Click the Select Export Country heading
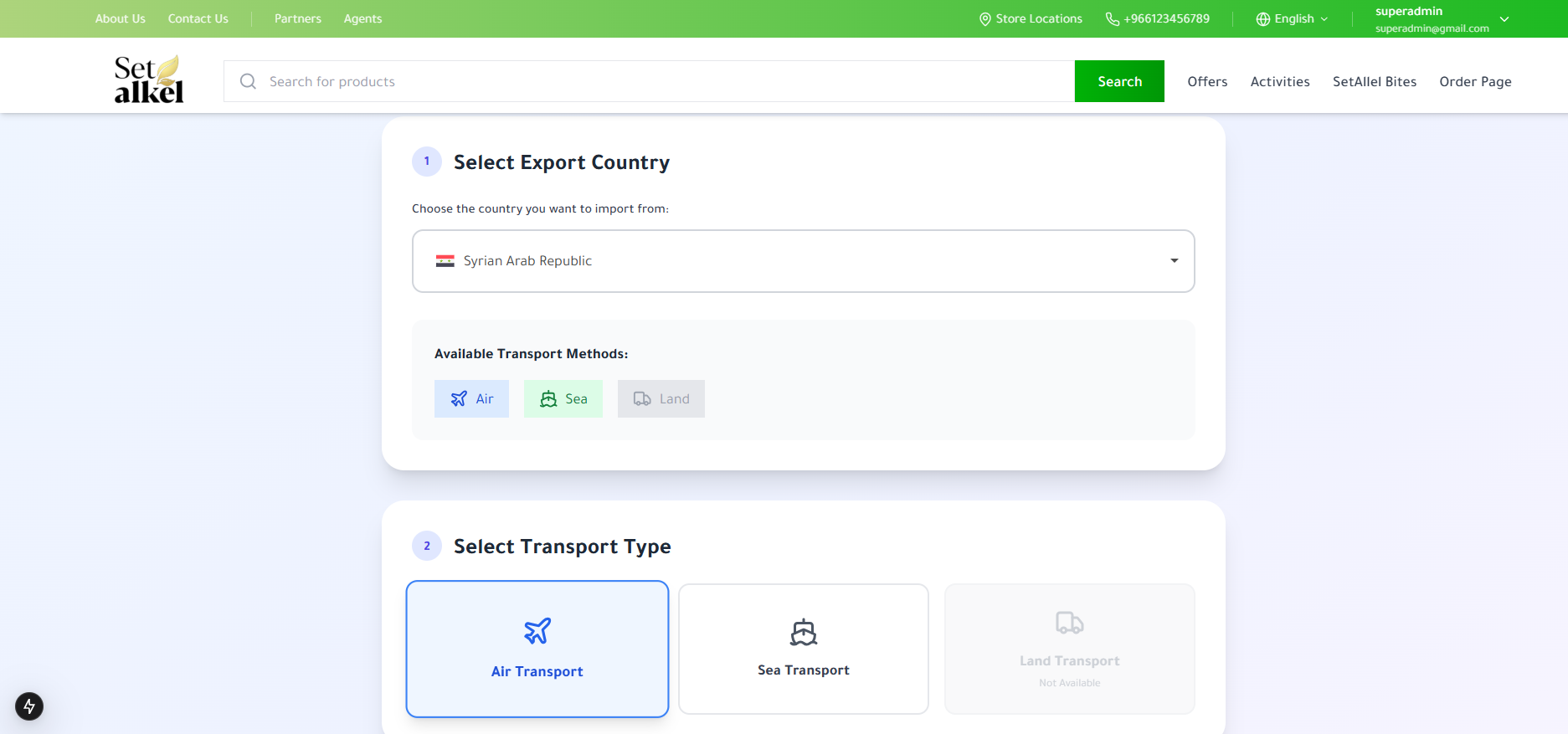Image resolution: width=1568 pixels, height=734 pixels. click(x=562, y=162)
